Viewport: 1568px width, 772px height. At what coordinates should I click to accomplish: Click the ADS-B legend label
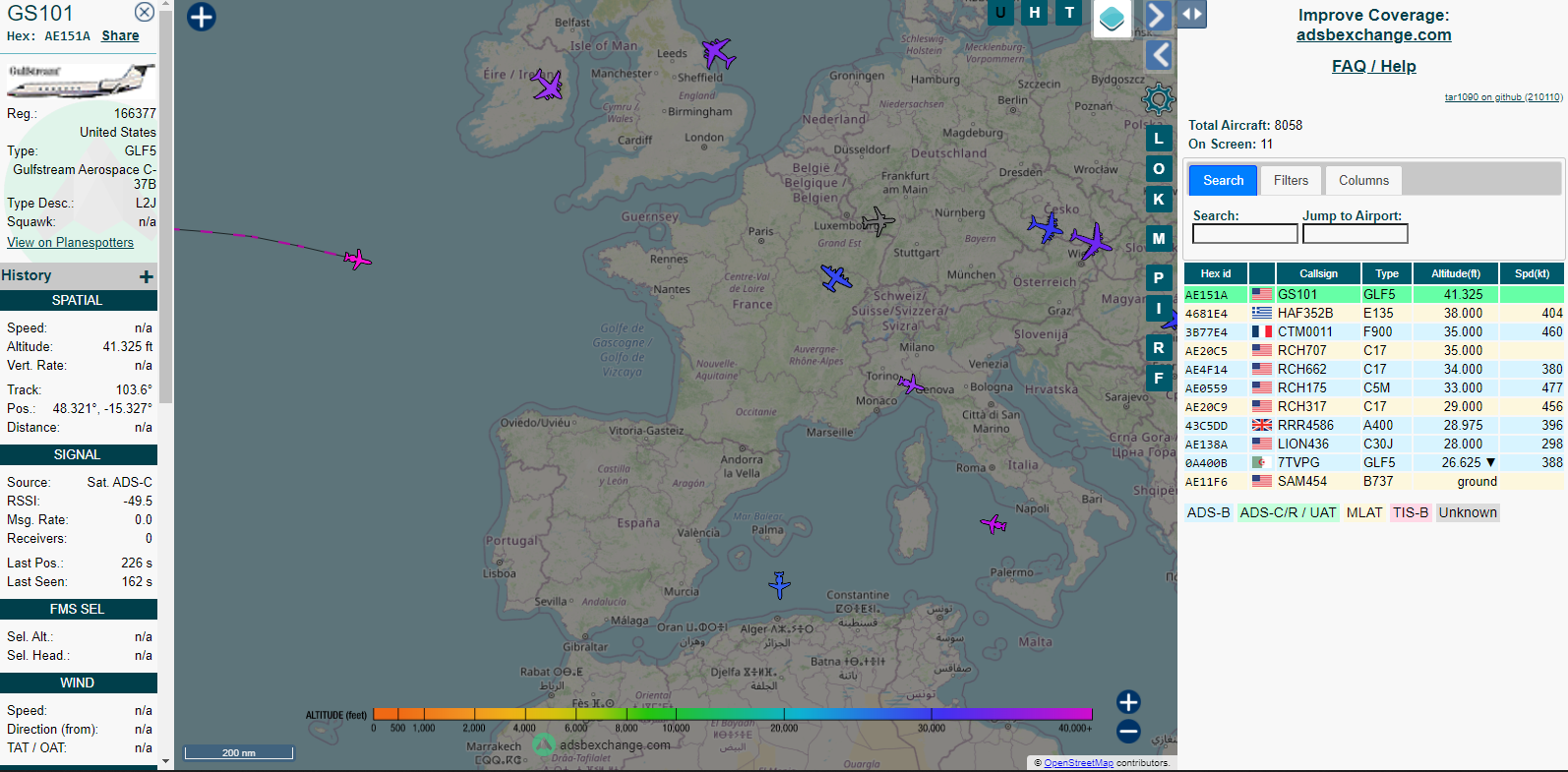pos(1208,512)
